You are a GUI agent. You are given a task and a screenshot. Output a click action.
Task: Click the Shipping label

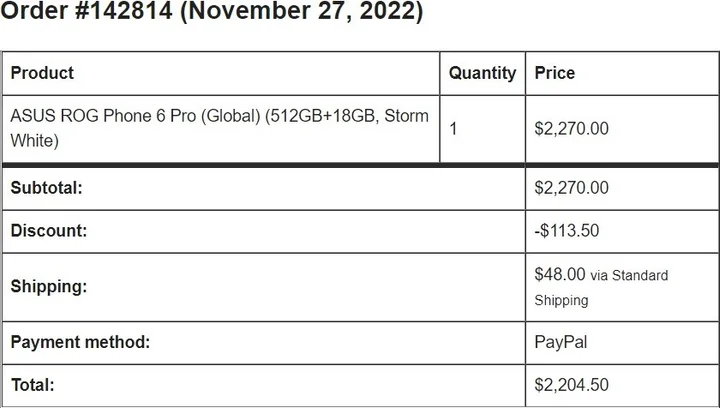pos(49,286)
